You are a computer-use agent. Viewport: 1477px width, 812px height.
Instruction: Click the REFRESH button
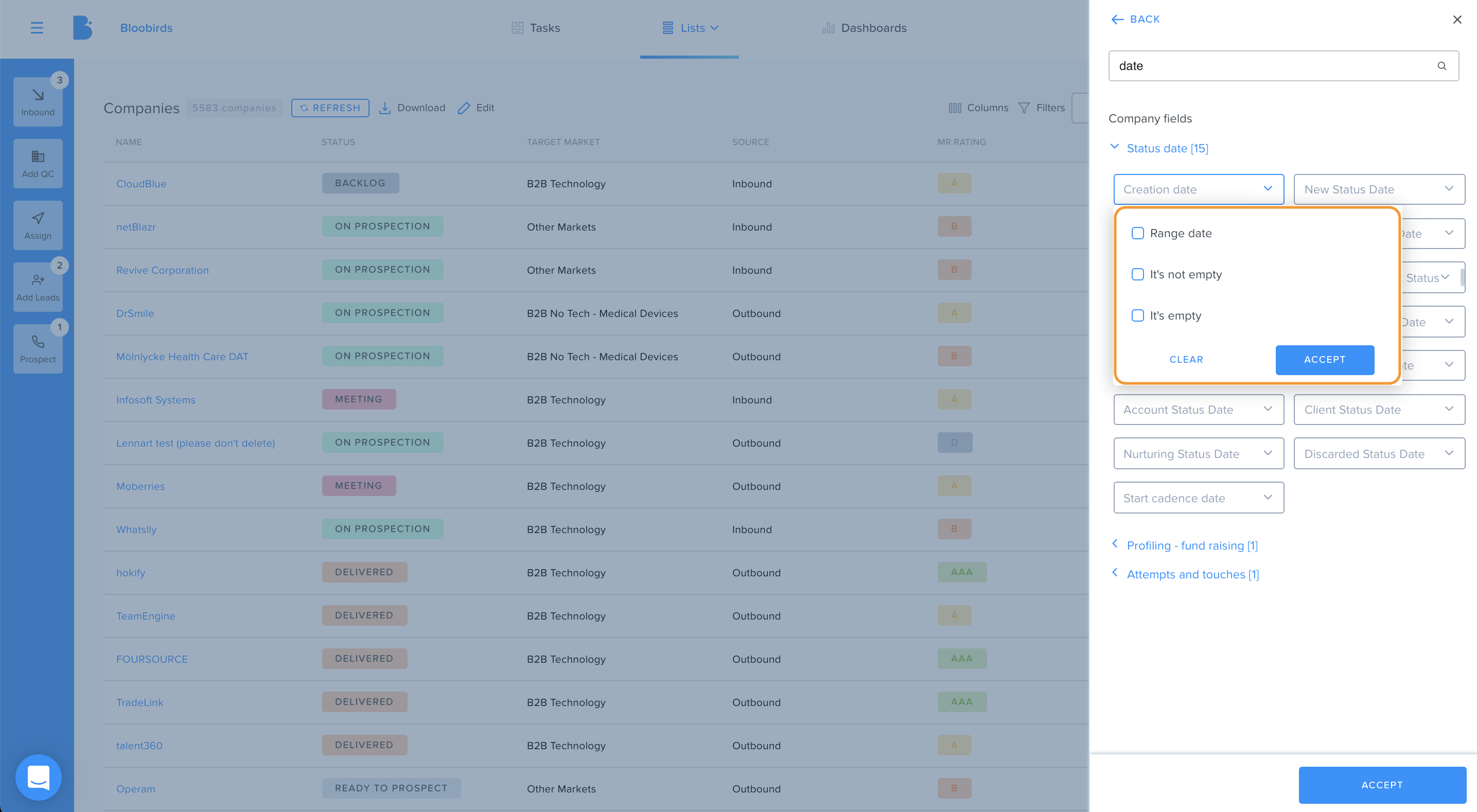click(330, 108)
